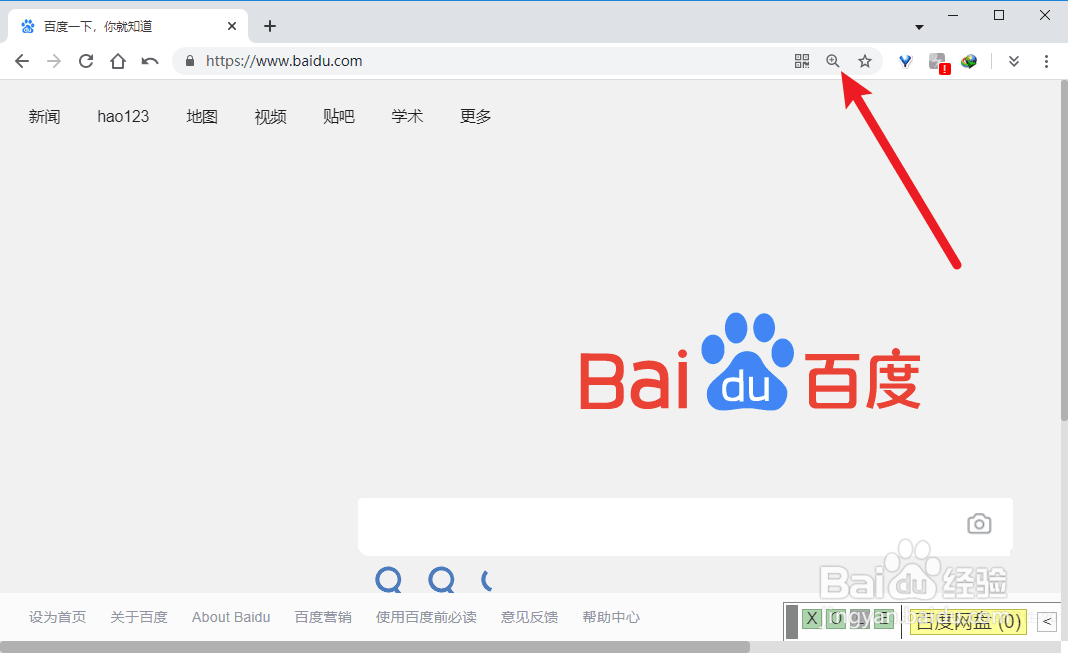Collapse the floating toolbar with the < button
The image size is (1068, 653).
[1046, 622]
